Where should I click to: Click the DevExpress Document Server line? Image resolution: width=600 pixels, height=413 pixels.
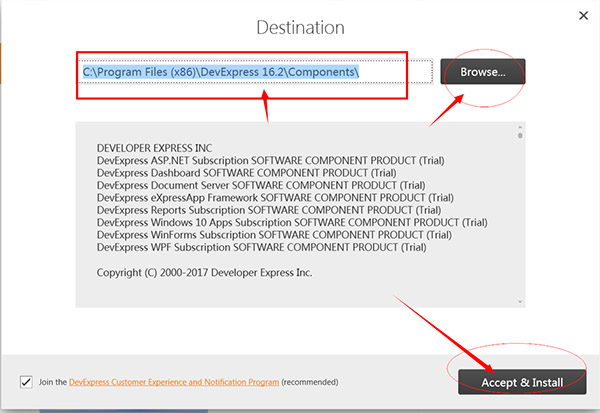[261, 185]
